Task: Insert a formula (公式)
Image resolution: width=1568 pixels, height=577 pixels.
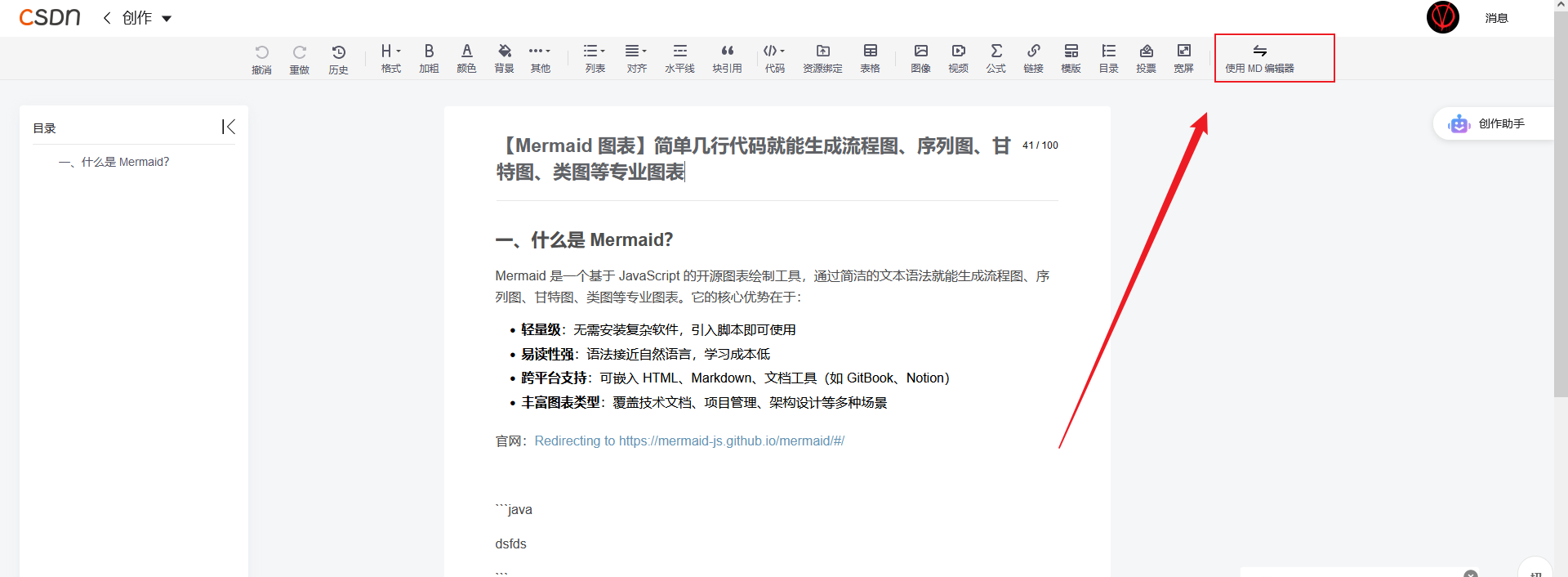Action: [996, 58]
